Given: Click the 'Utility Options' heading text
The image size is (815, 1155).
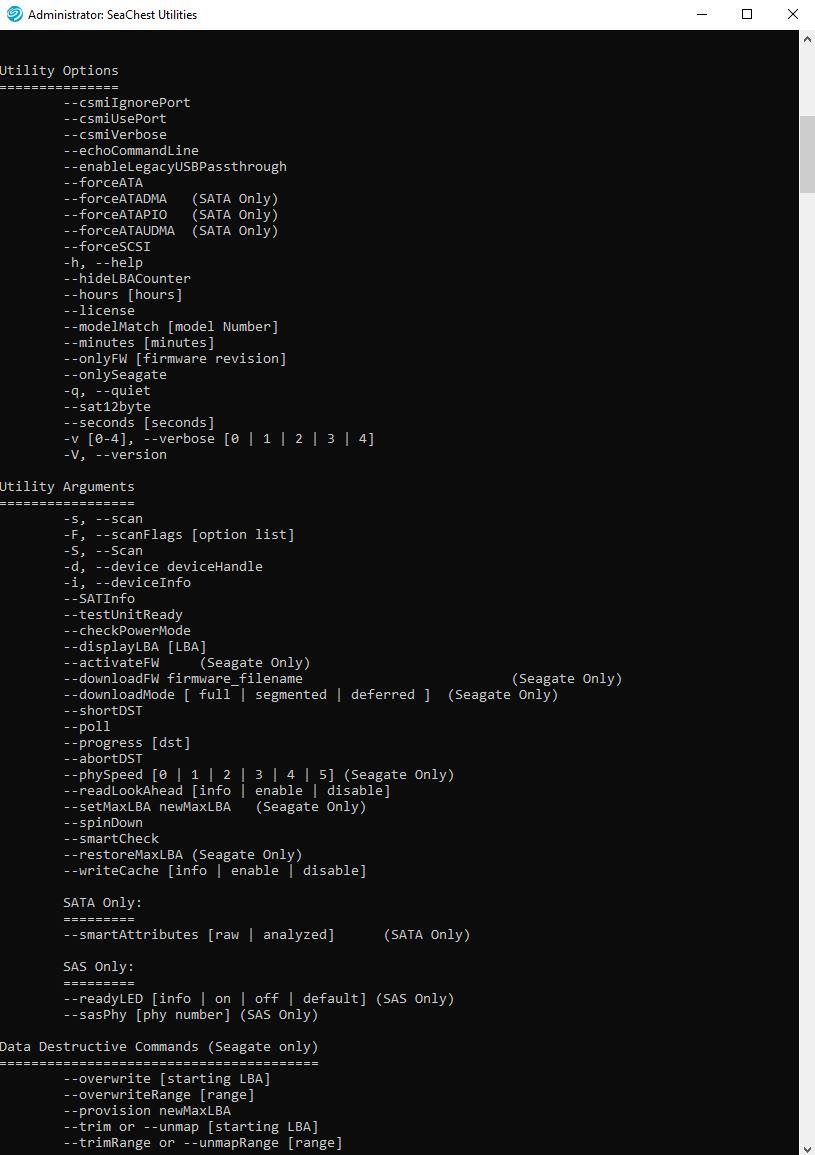Looking at the screenshot, I should (59, 71).
